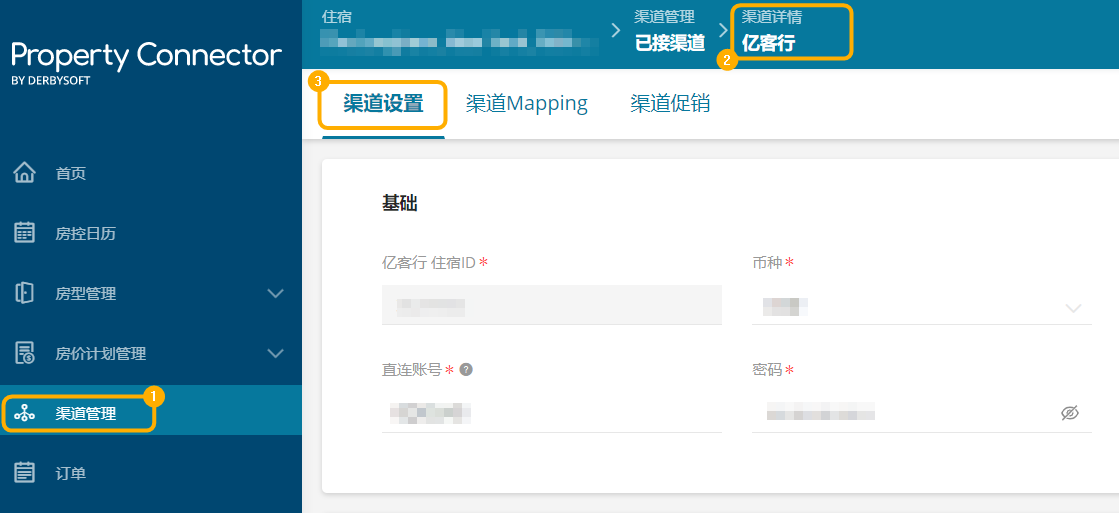Click the 房价计划管理 document icon
Viewport: 1119px width, 513px height.
(x=24, y=352)
